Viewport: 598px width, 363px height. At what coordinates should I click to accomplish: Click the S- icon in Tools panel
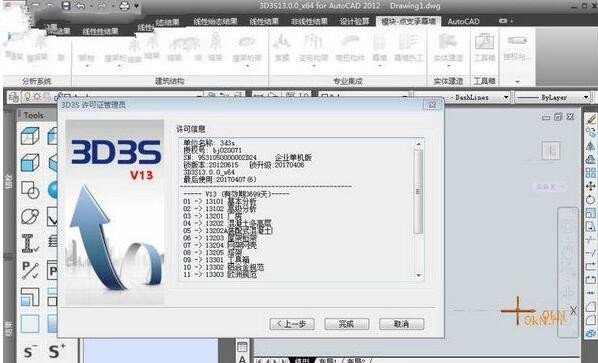pyautogui.click(x=30, y=351)
